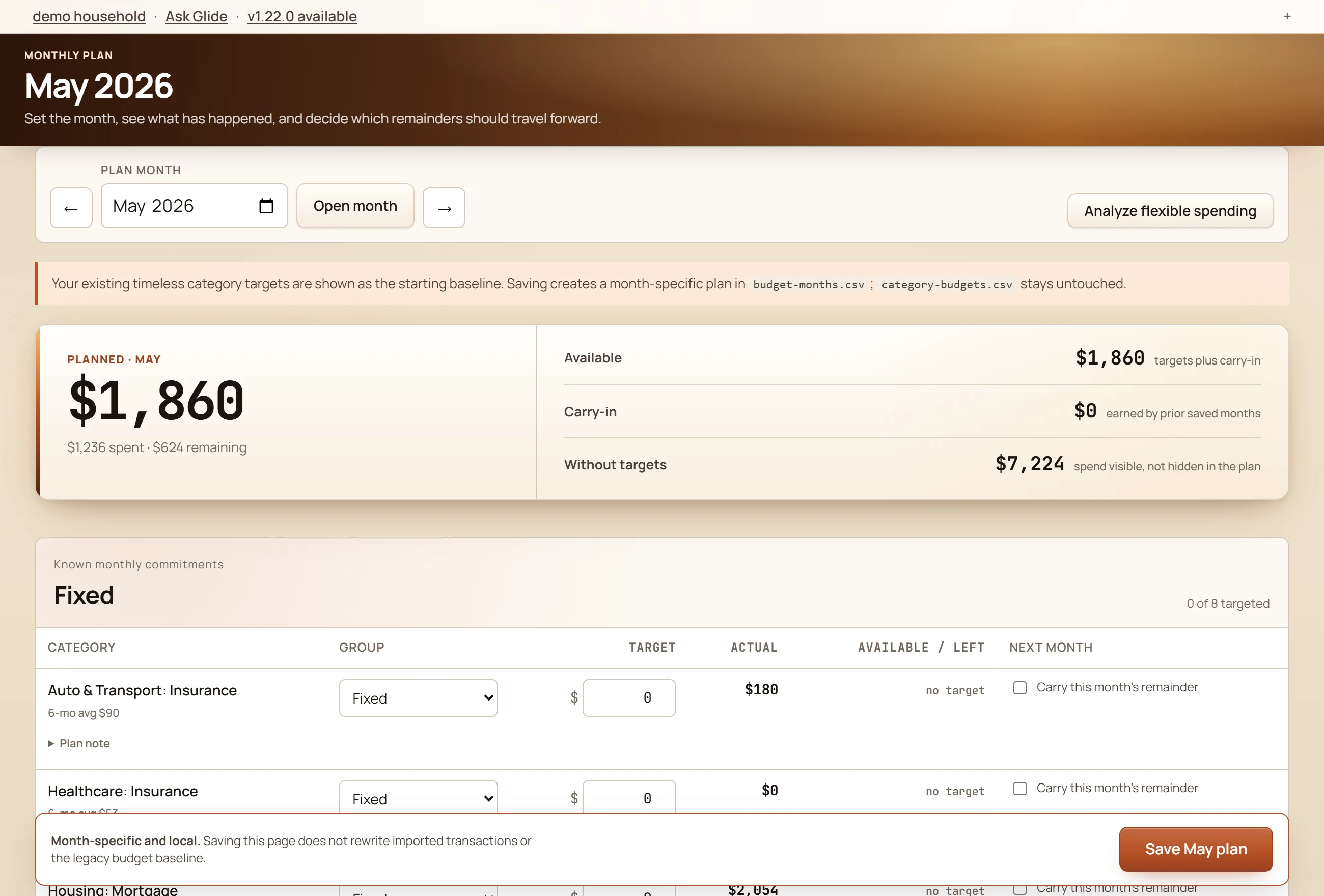Click the AVAILABLE / LEFT column header
The height and width of the screenshot is (896, 1324).
pyautogui.click(x=921, y=648)
